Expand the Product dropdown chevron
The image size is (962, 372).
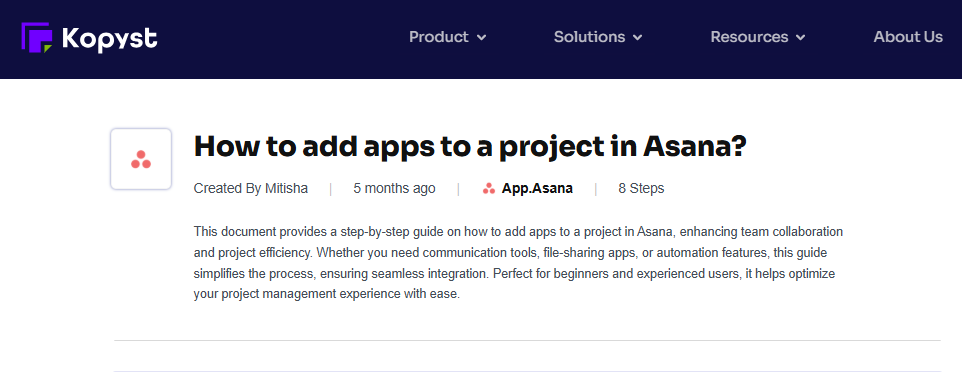482,37
